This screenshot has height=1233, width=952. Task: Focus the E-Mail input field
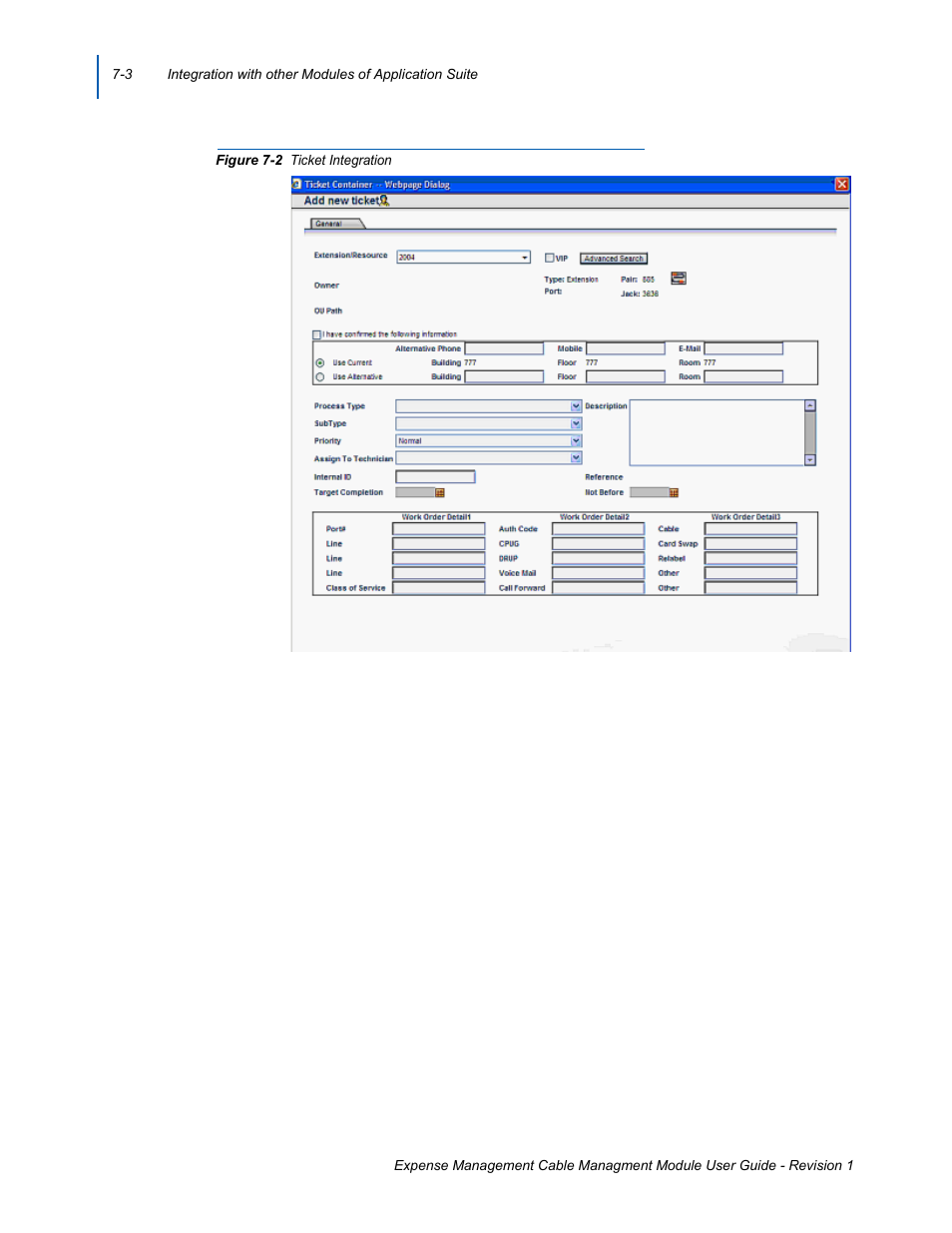[743, 348]
